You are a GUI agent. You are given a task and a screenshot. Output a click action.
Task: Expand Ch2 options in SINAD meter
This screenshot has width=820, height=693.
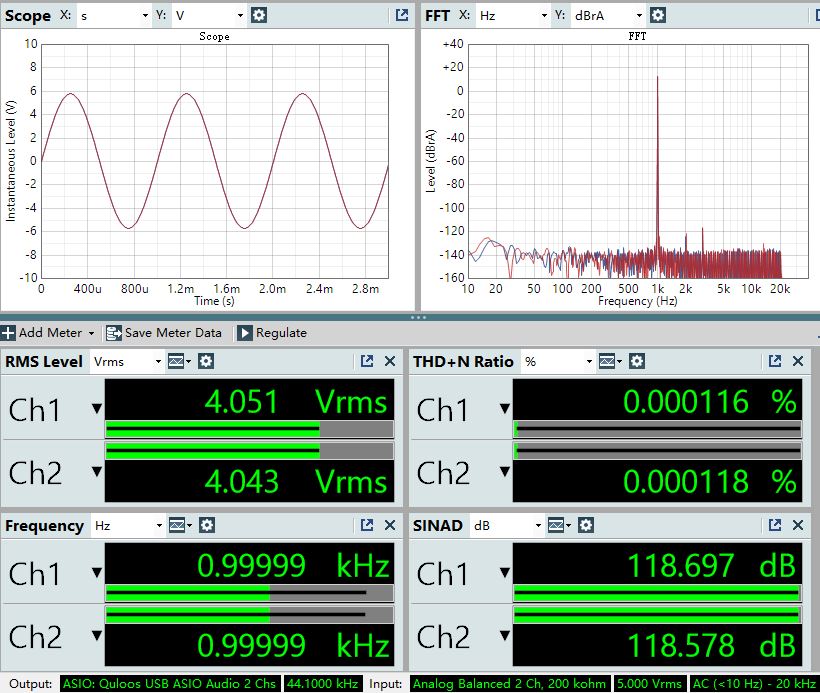click(x=504, y=636)
